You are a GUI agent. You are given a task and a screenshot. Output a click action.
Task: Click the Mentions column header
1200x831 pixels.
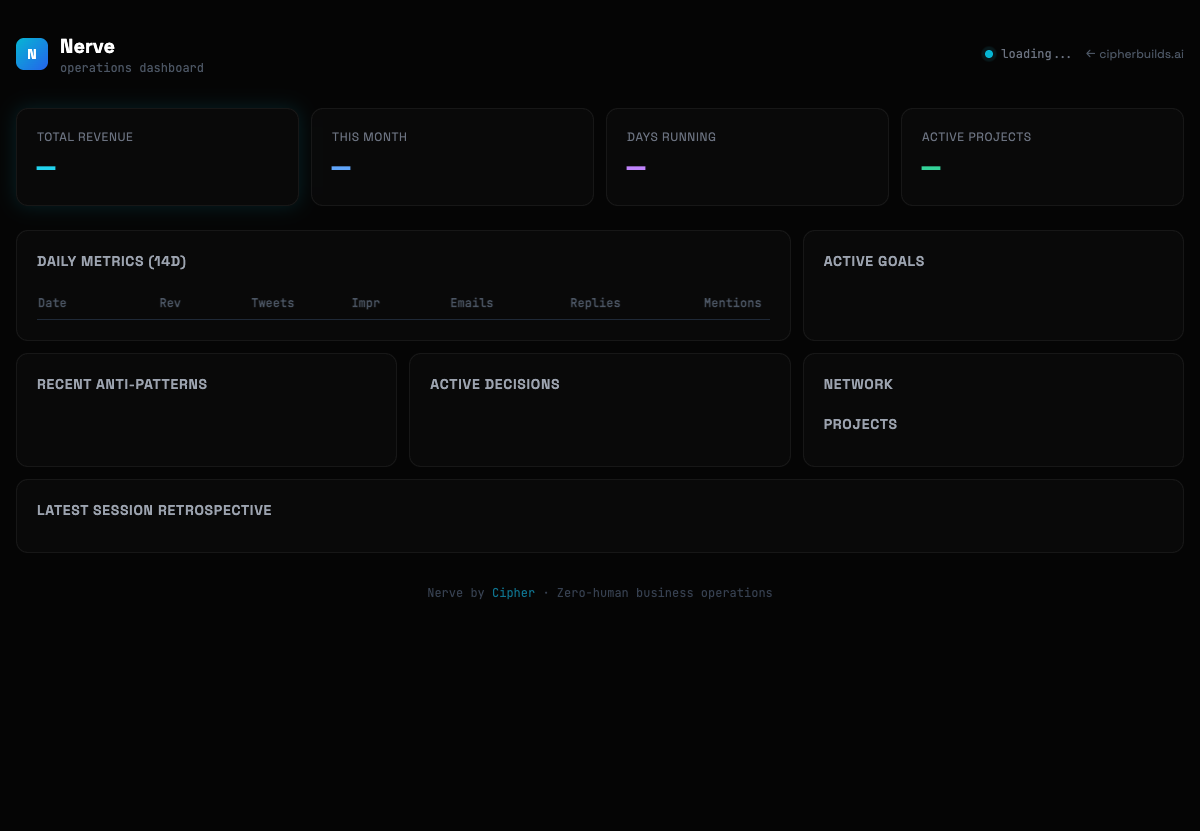pos(732,303)
